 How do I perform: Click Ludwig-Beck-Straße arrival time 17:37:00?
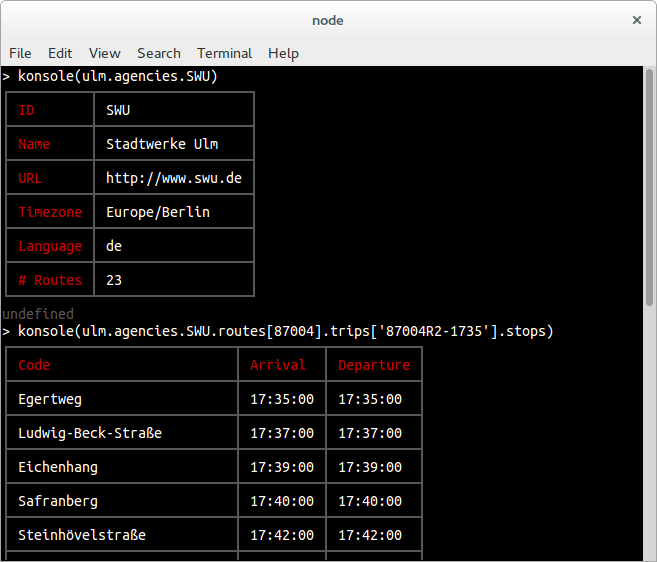point(282,433)
